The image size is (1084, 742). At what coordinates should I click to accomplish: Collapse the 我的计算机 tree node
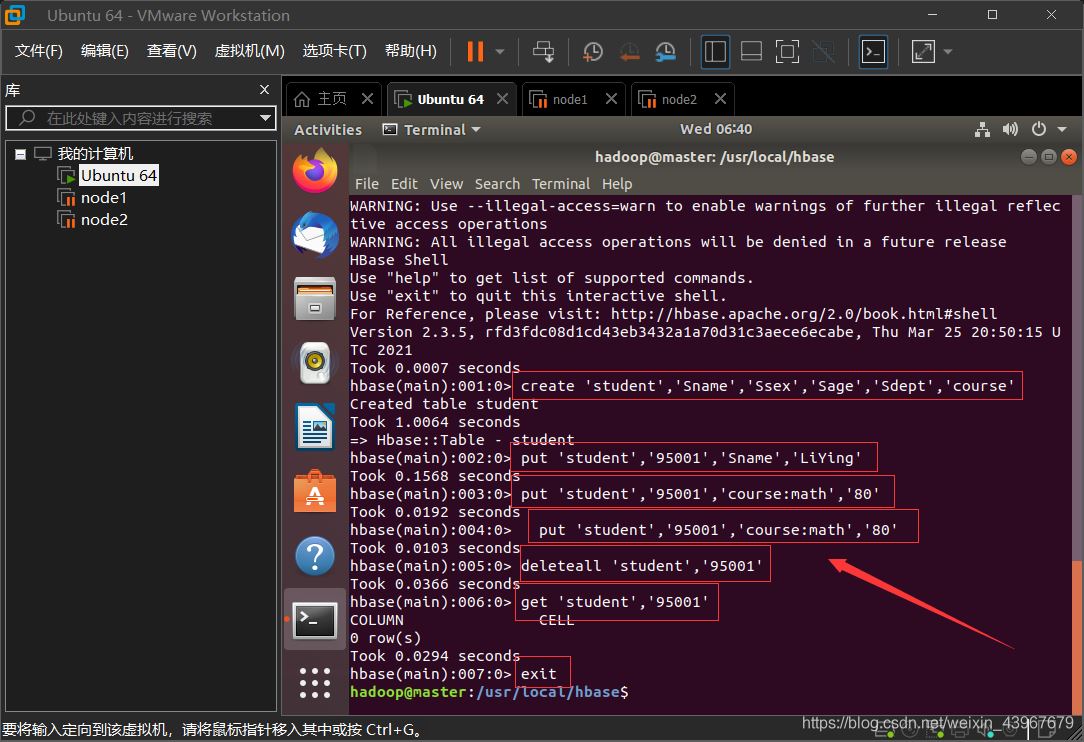[x=21, y=154]
